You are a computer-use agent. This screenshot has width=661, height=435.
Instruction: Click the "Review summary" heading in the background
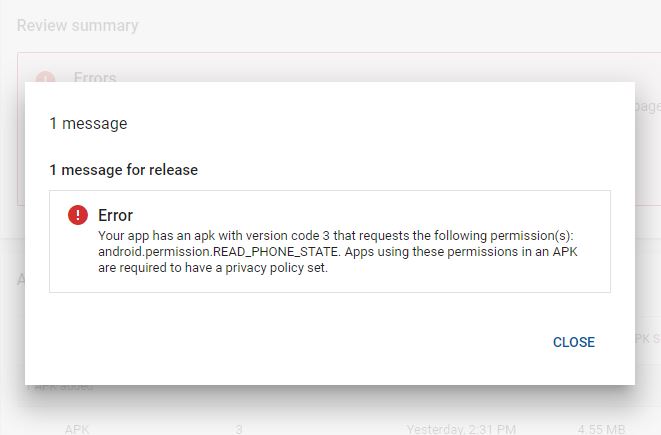coord(77,25)
